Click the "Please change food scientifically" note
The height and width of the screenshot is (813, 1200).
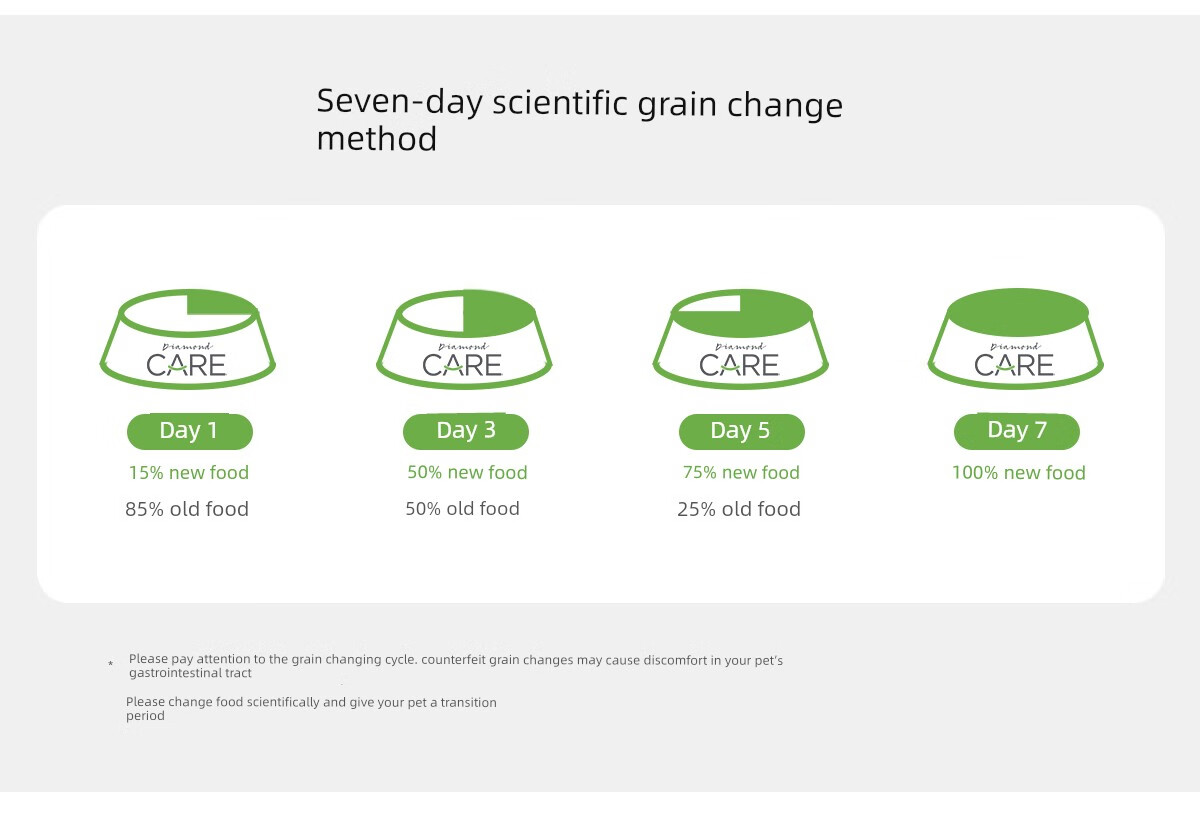point(311,708)
